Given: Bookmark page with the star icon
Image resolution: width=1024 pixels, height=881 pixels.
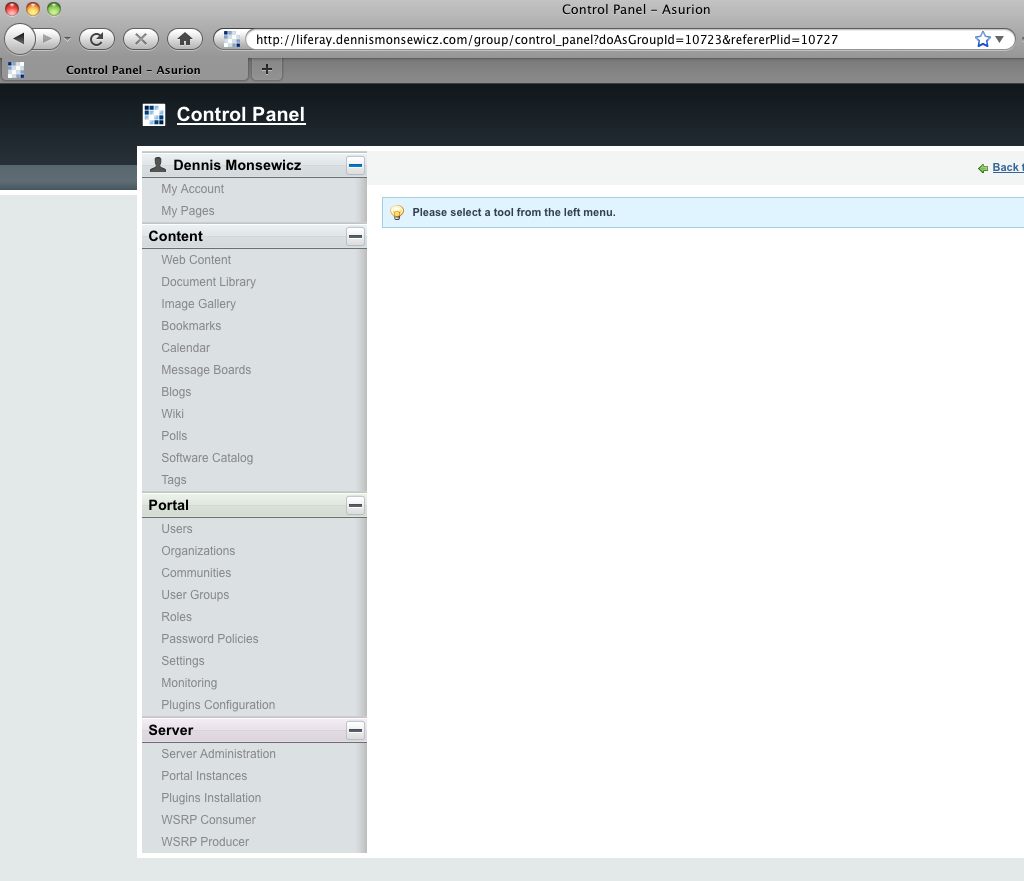Looking at the screenshot, I should tap(982, 39).
